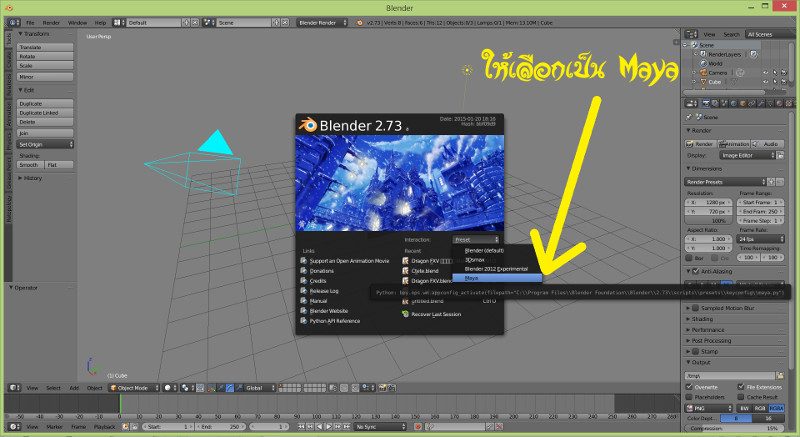Click the Render button in properties
This screenshot has width=800, height=437.
[701, 144]
